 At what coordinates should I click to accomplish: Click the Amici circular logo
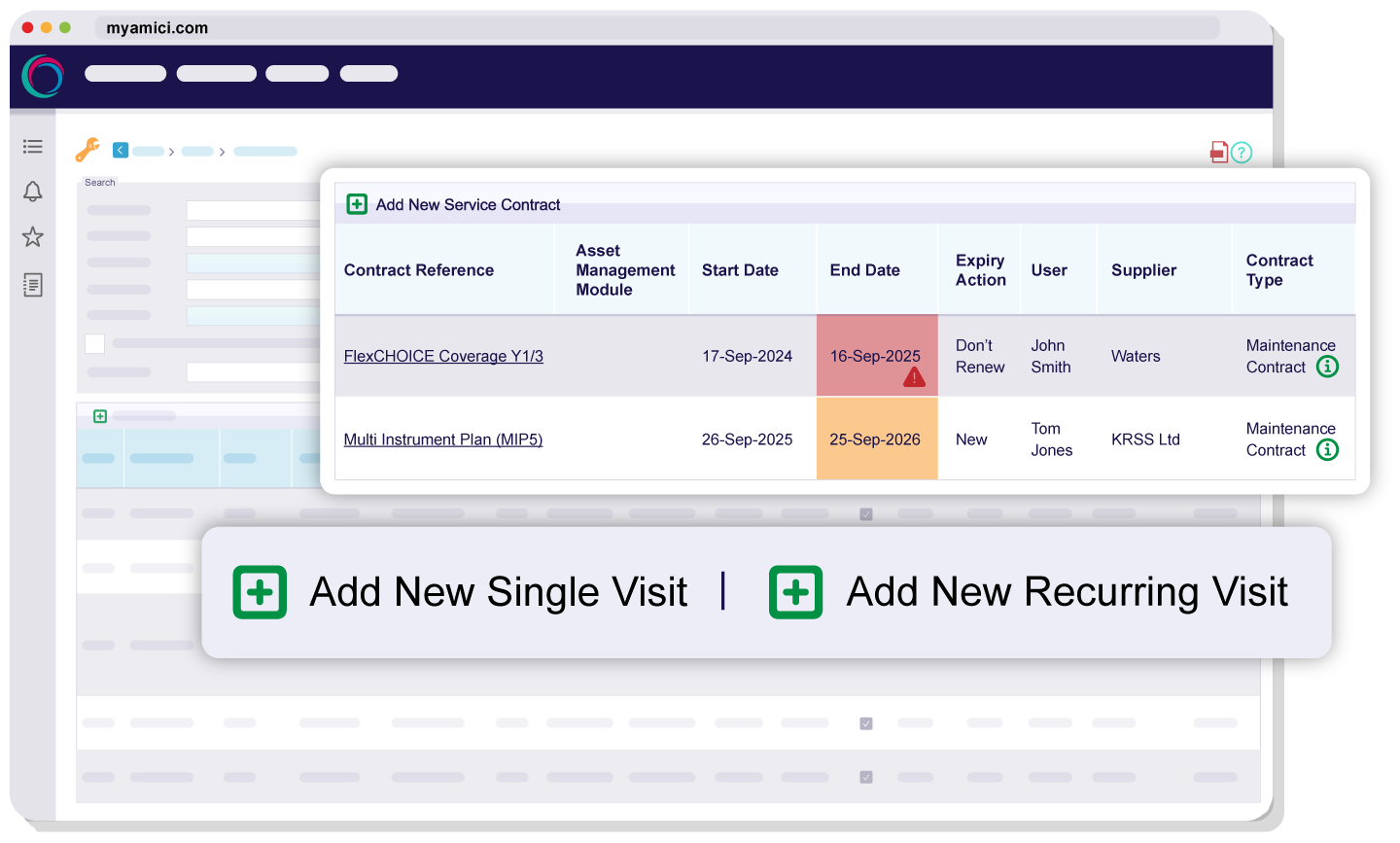[43, 76]
